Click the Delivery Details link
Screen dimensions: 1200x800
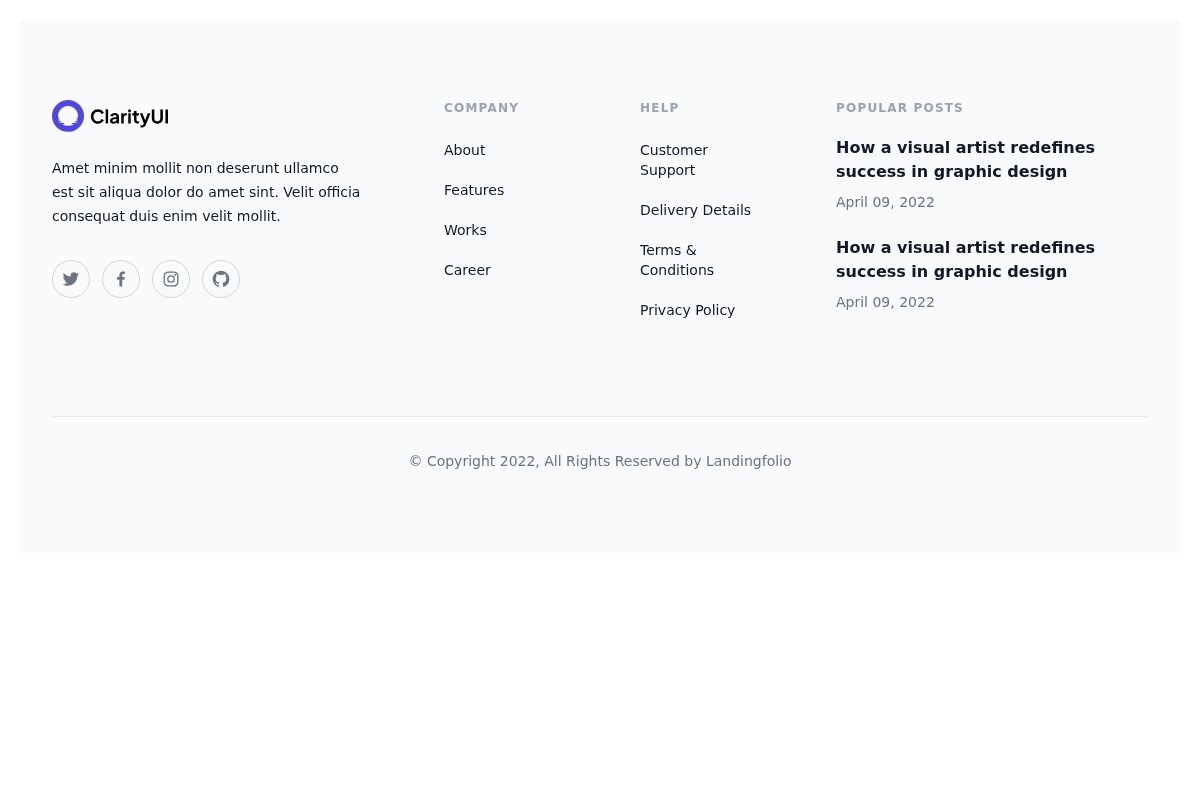click(x=695, y=210)
